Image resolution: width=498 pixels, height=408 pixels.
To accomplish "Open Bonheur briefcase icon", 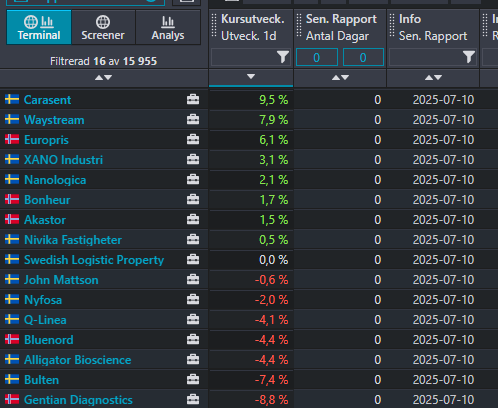I will coord(193,199).
